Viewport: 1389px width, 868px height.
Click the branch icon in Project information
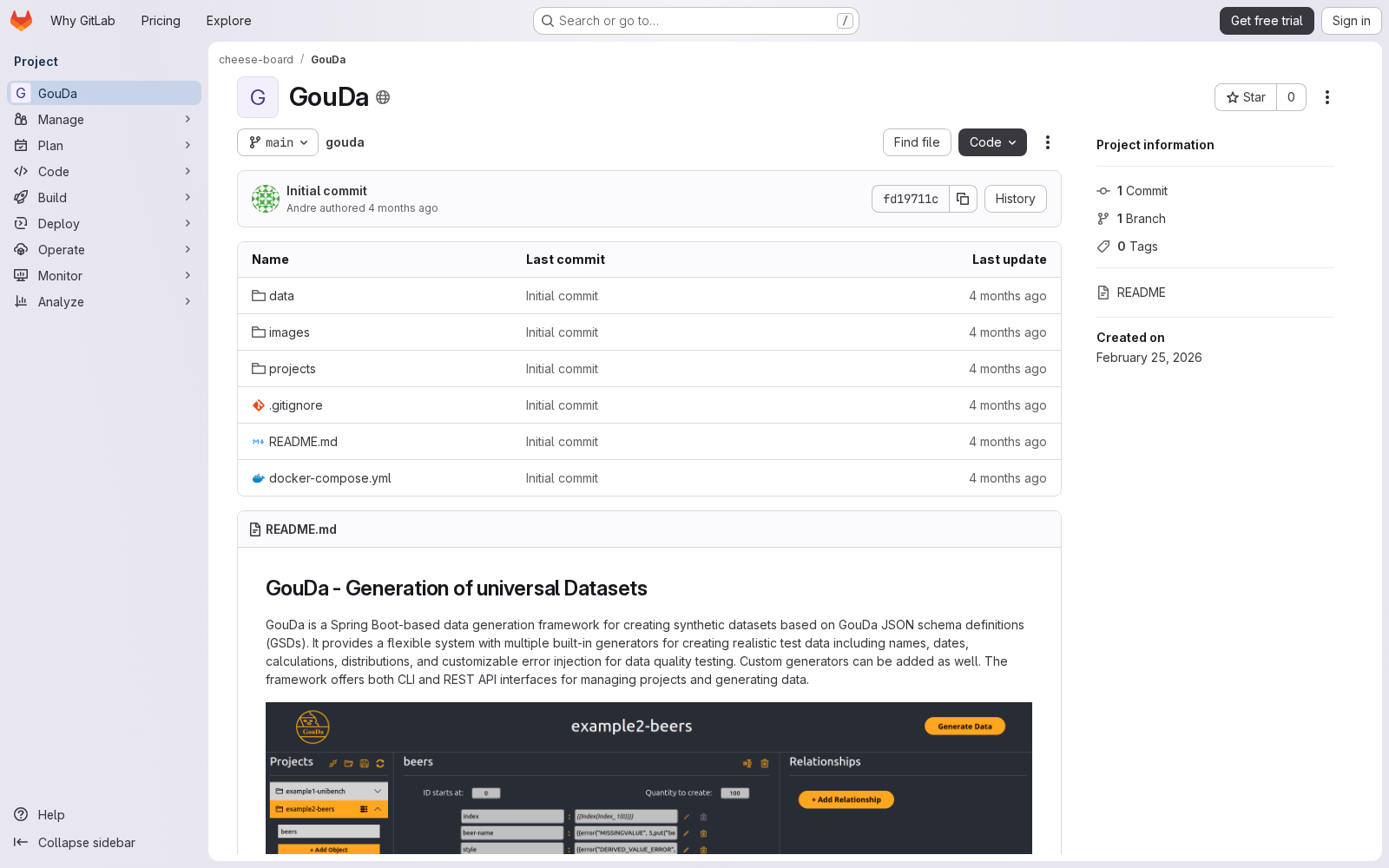[1103, 219]
